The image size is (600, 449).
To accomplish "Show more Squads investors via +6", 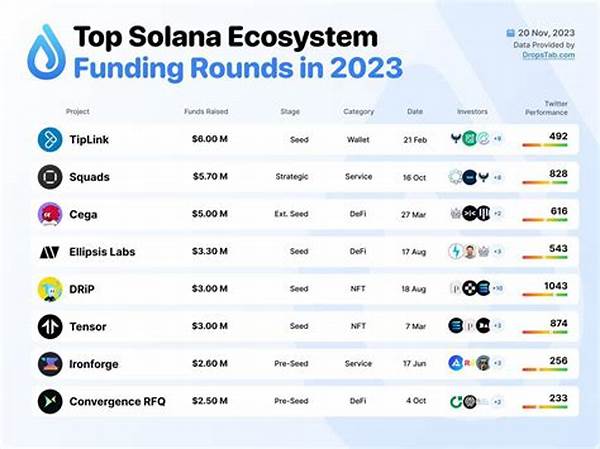I will click(497, 176).
